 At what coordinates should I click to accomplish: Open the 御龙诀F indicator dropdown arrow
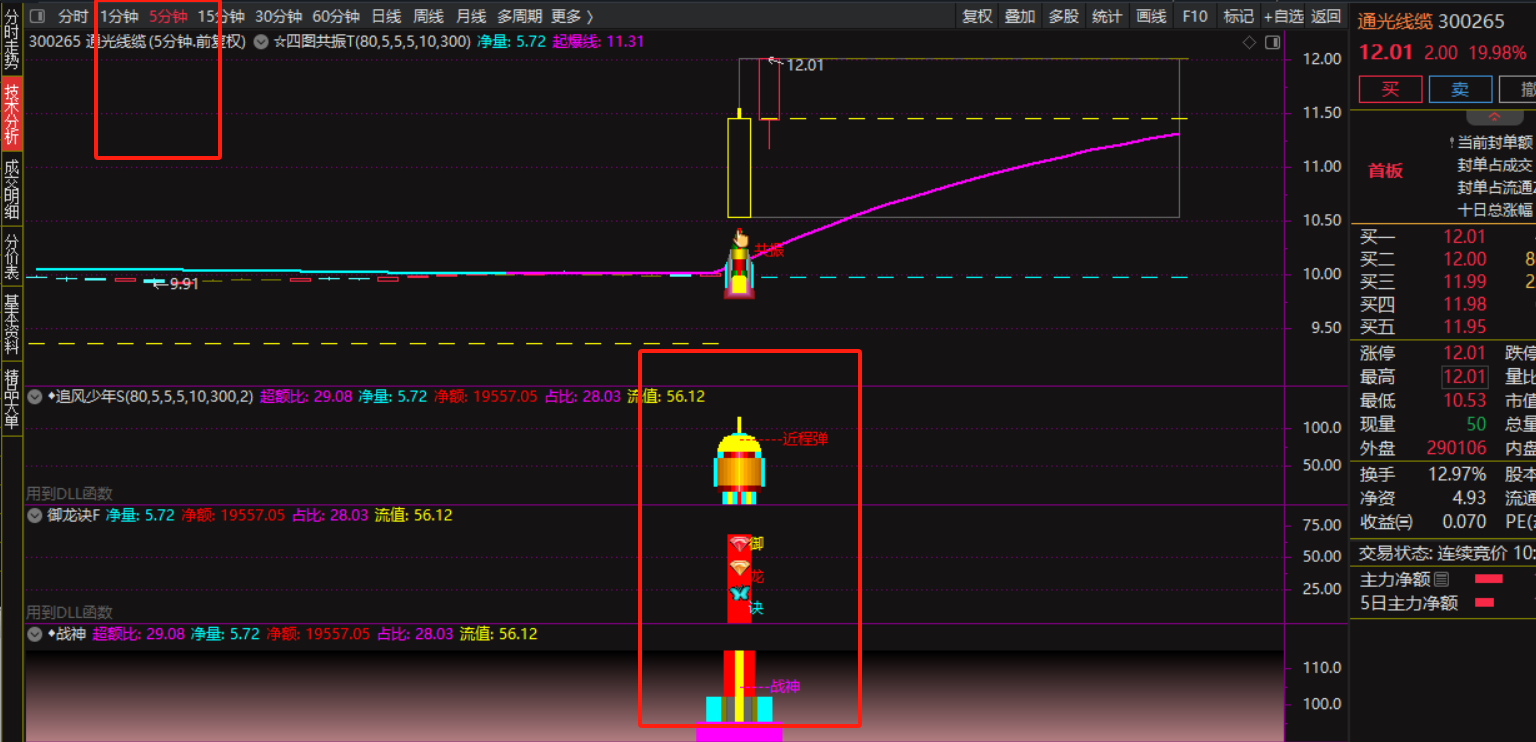[35, 516]
